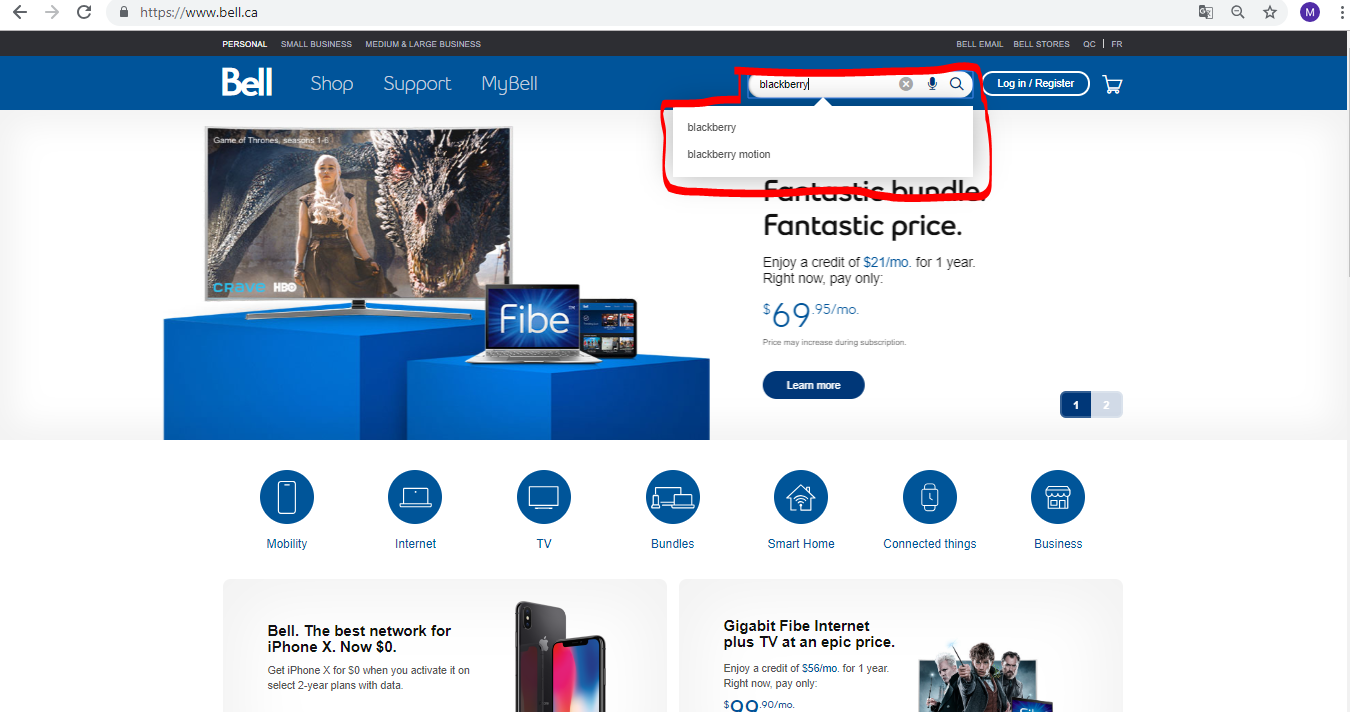This screenshot has height=712, width=1350.
Task: Open the Chrome profile avatar M
Action: [1309, 13]
